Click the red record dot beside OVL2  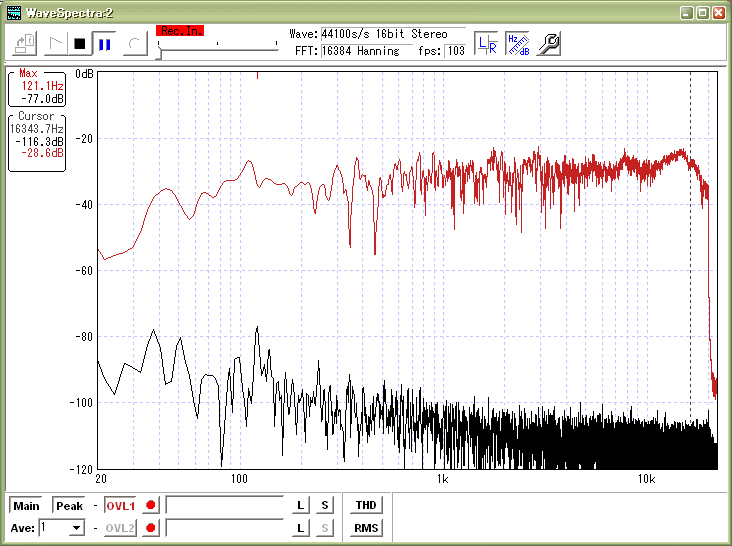click(151, 528)
